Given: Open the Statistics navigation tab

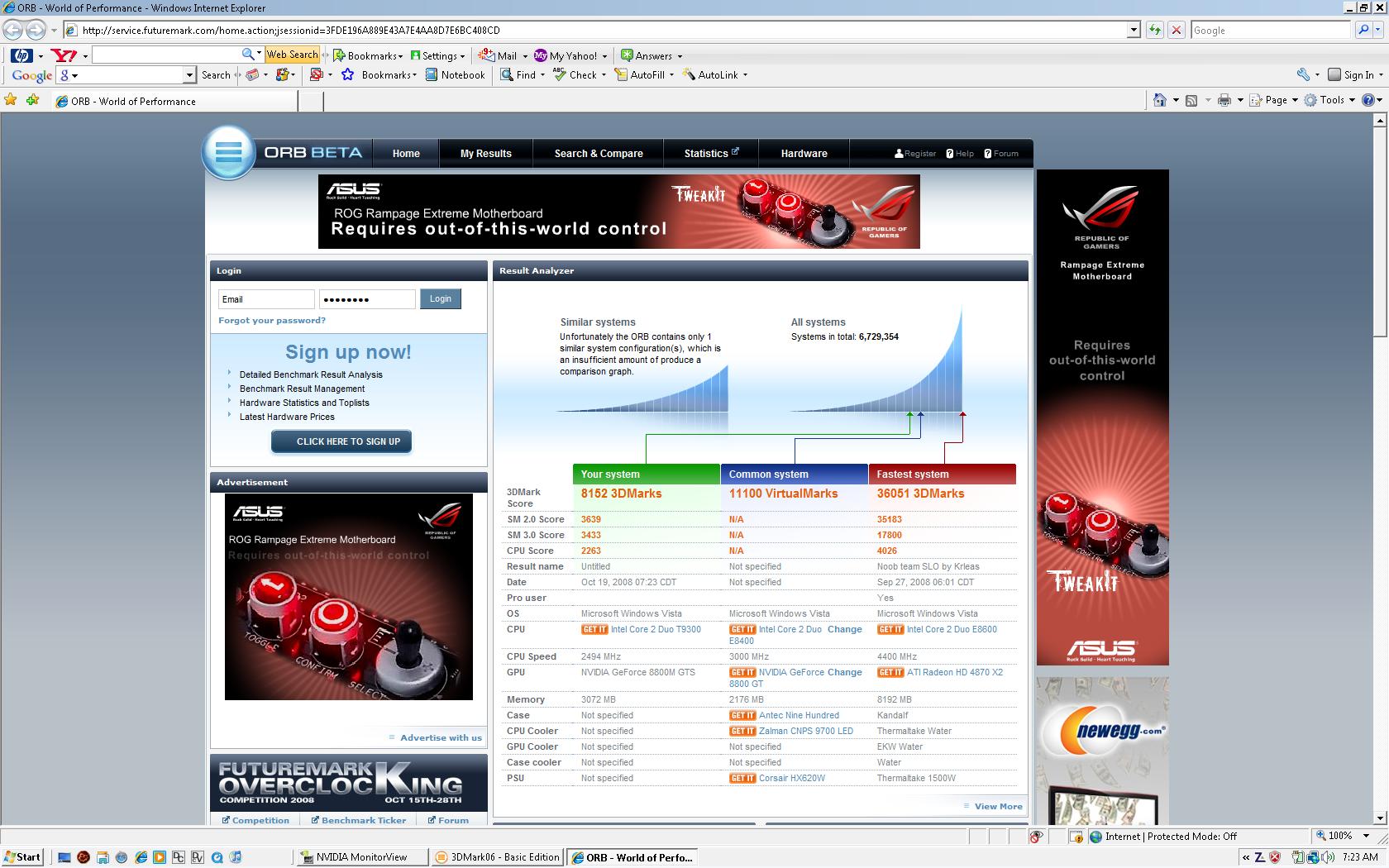Looking at the screenshot, I should pyautogui.click(x=711, y=154).
